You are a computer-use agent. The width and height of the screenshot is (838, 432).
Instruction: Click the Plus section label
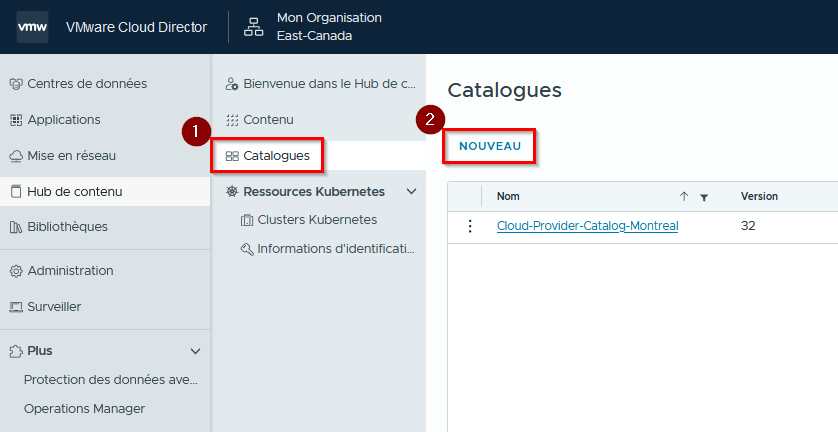(x=40, y=351)
